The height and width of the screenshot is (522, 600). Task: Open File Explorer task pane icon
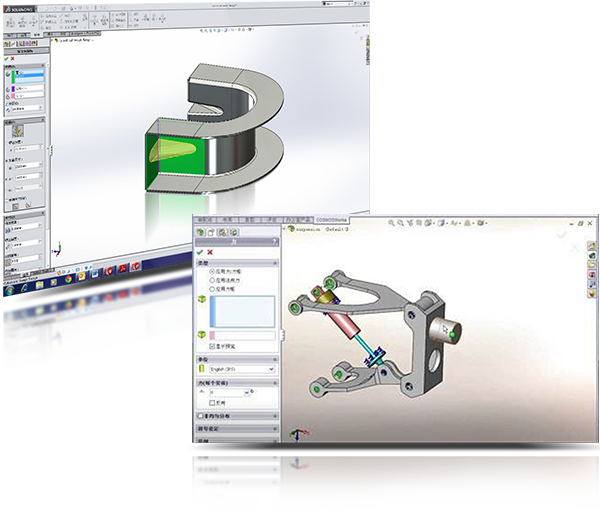pyautogui.click(x=592, y=264)
